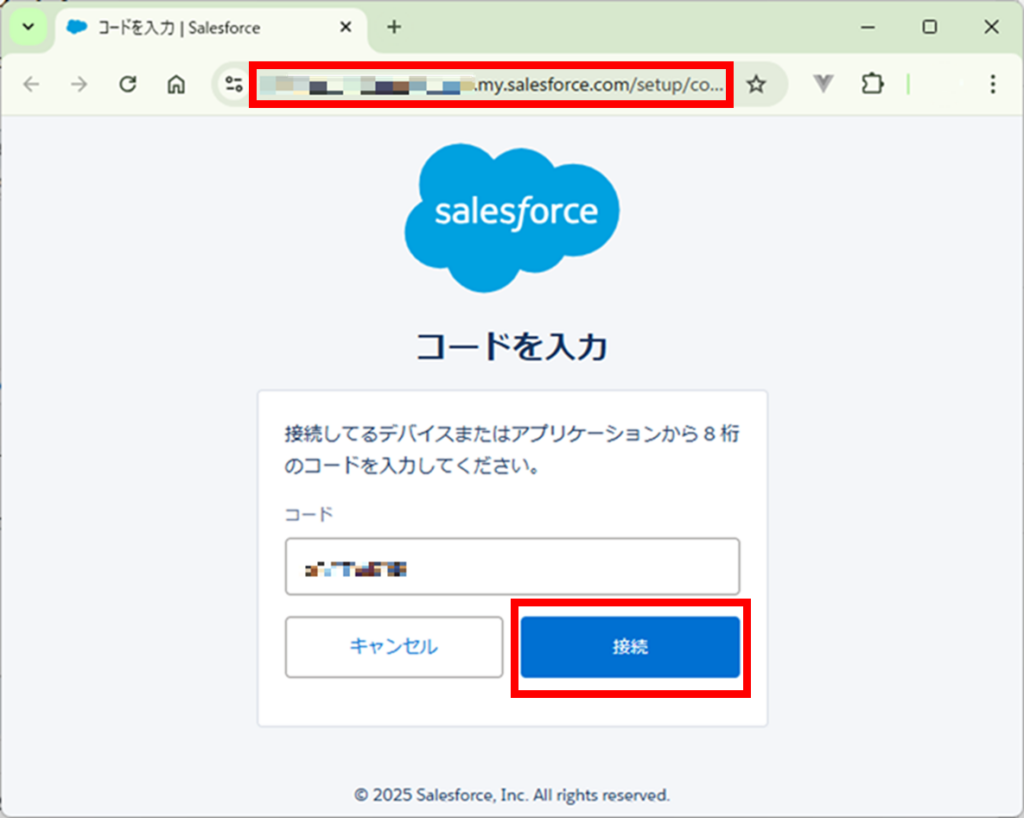
Task: Close the Salesforce browser tab
Action: (x=346, y=28)
